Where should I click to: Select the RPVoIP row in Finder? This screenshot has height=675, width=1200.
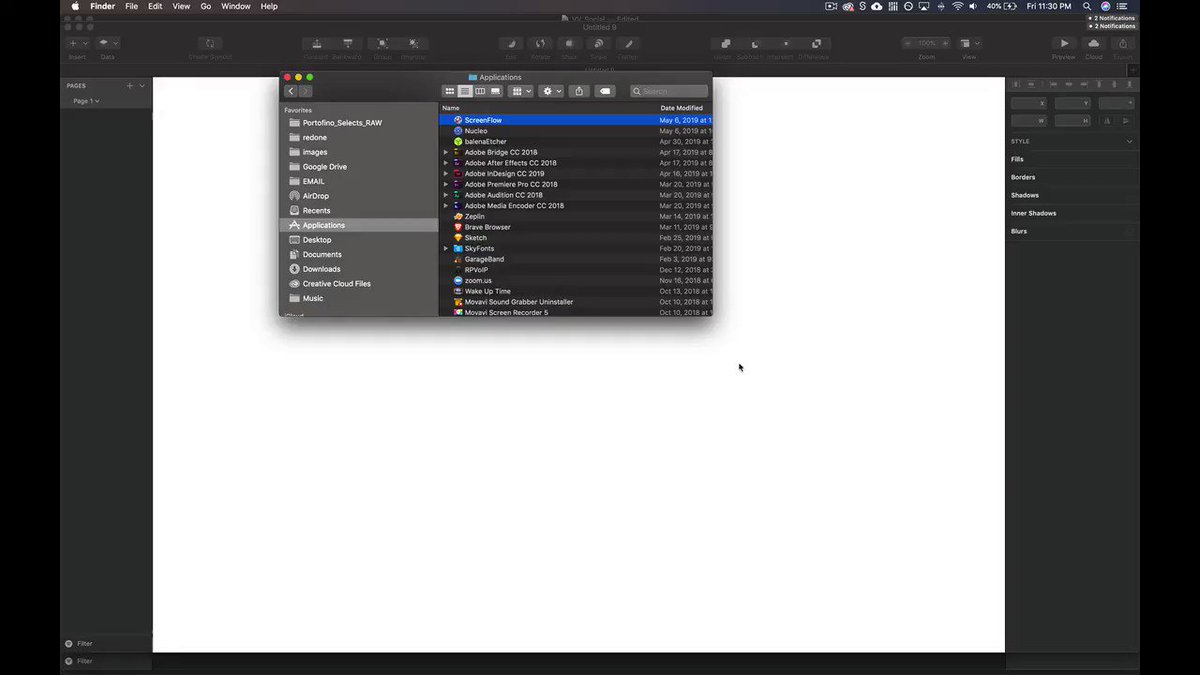pos(575,270)
